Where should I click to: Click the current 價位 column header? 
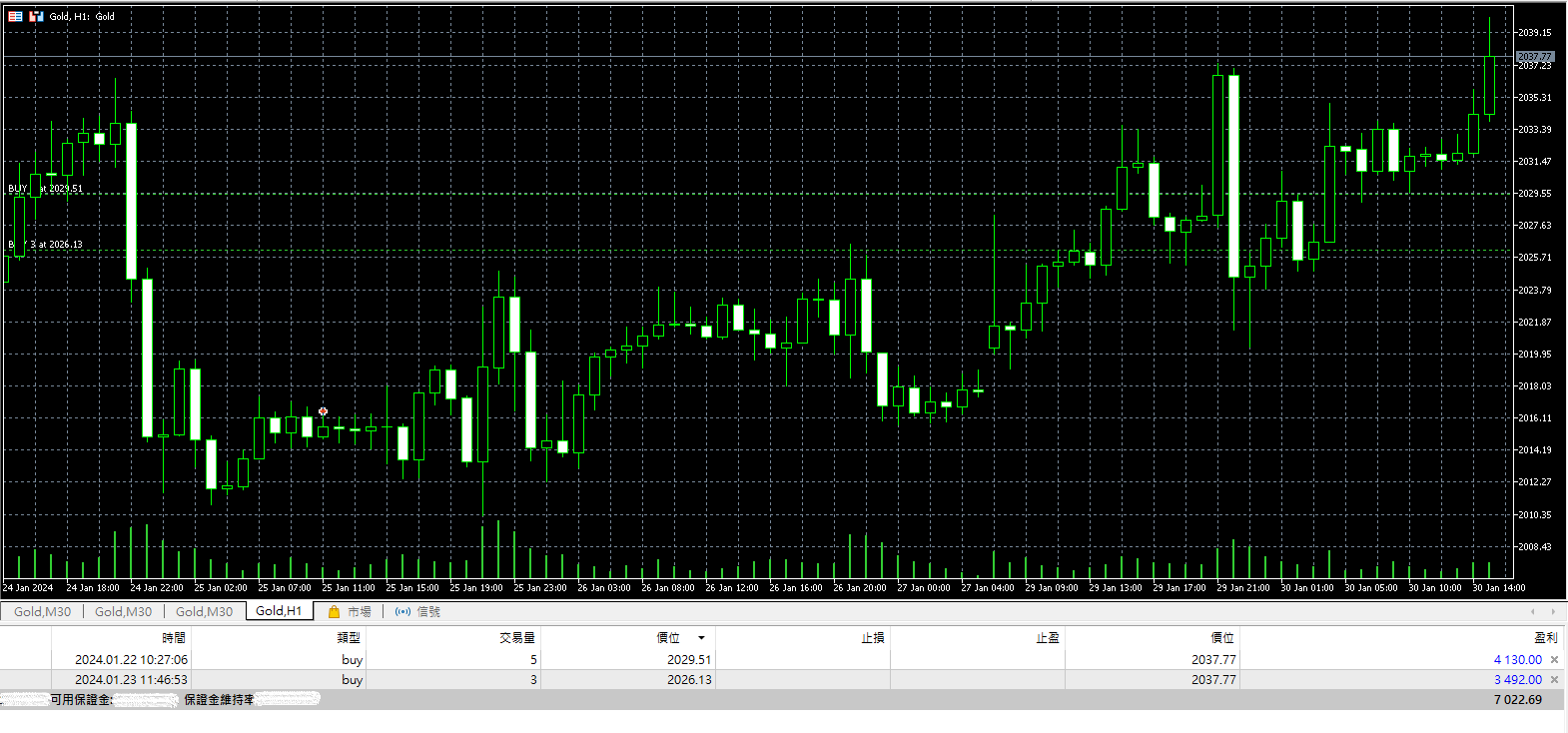(x=1222, y=638)
